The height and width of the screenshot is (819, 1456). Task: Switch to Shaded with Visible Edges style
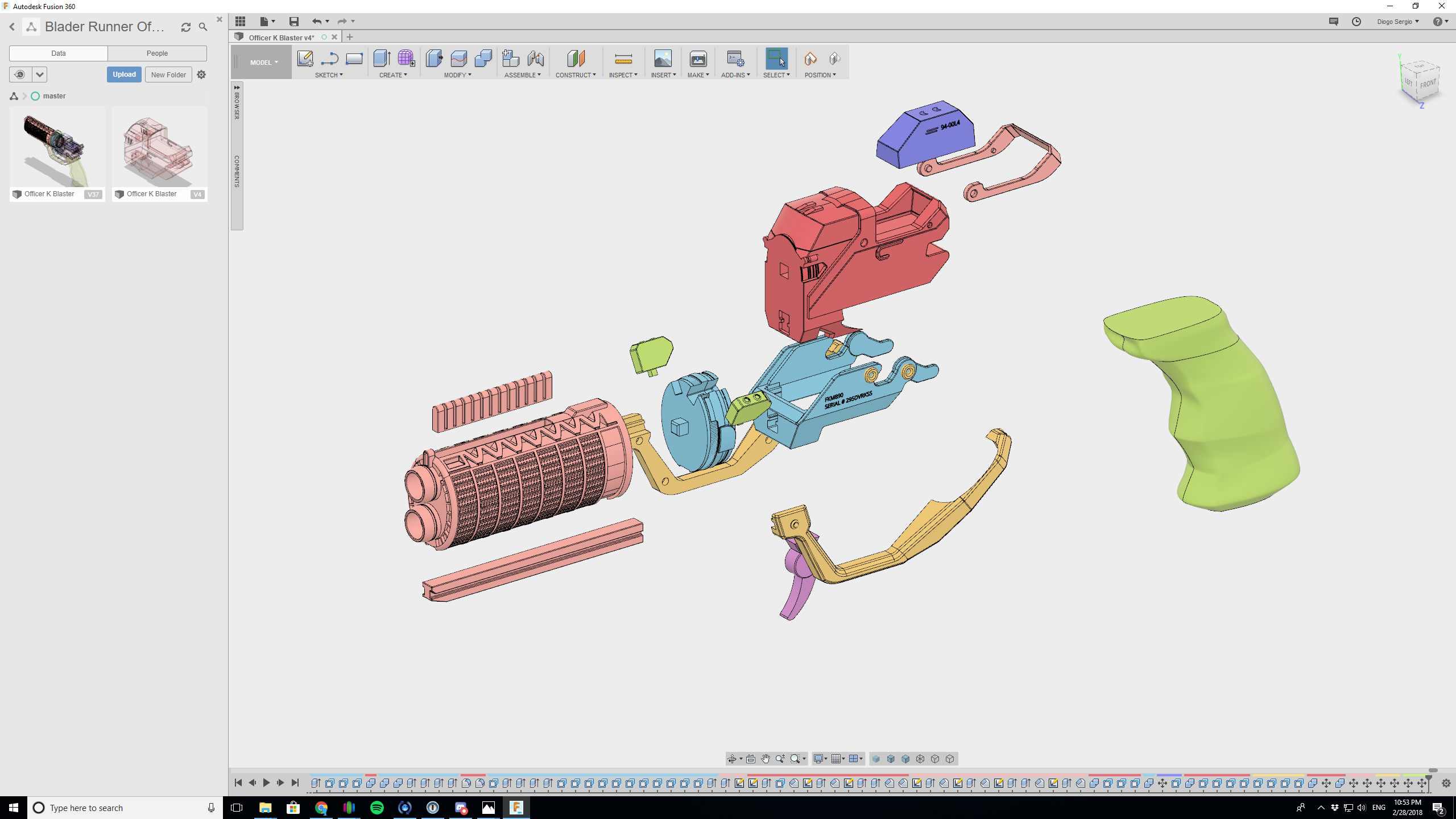coord(905,759)
